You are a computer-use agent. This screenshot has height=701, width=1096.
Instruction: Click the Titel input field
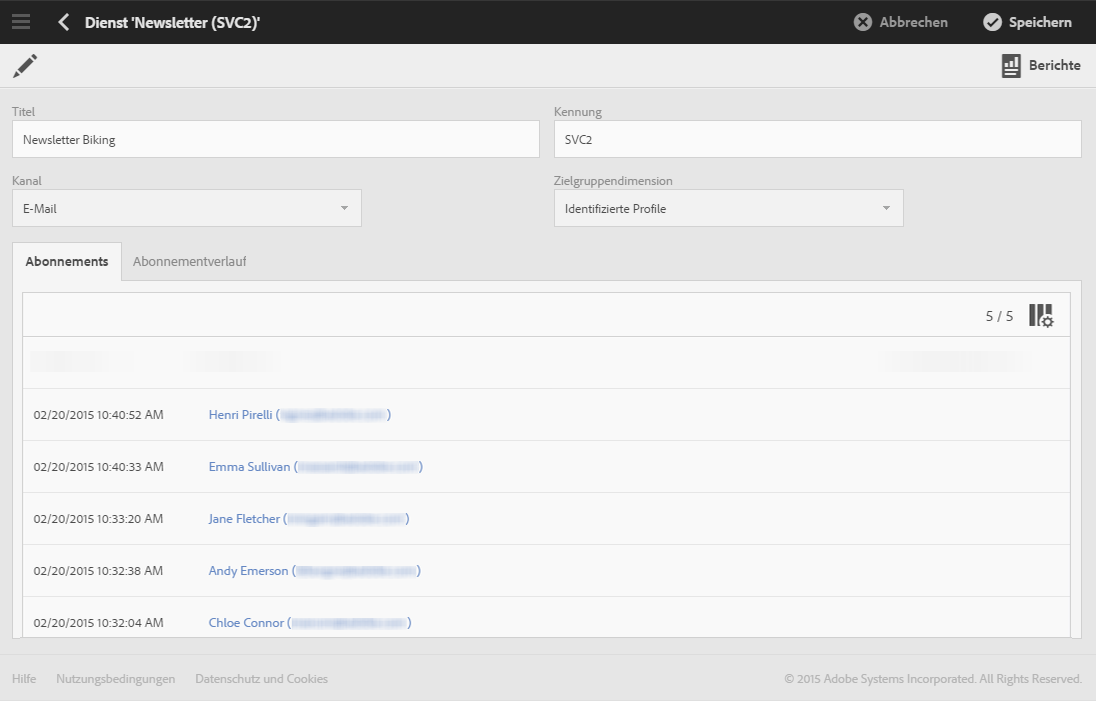(275, 140)
